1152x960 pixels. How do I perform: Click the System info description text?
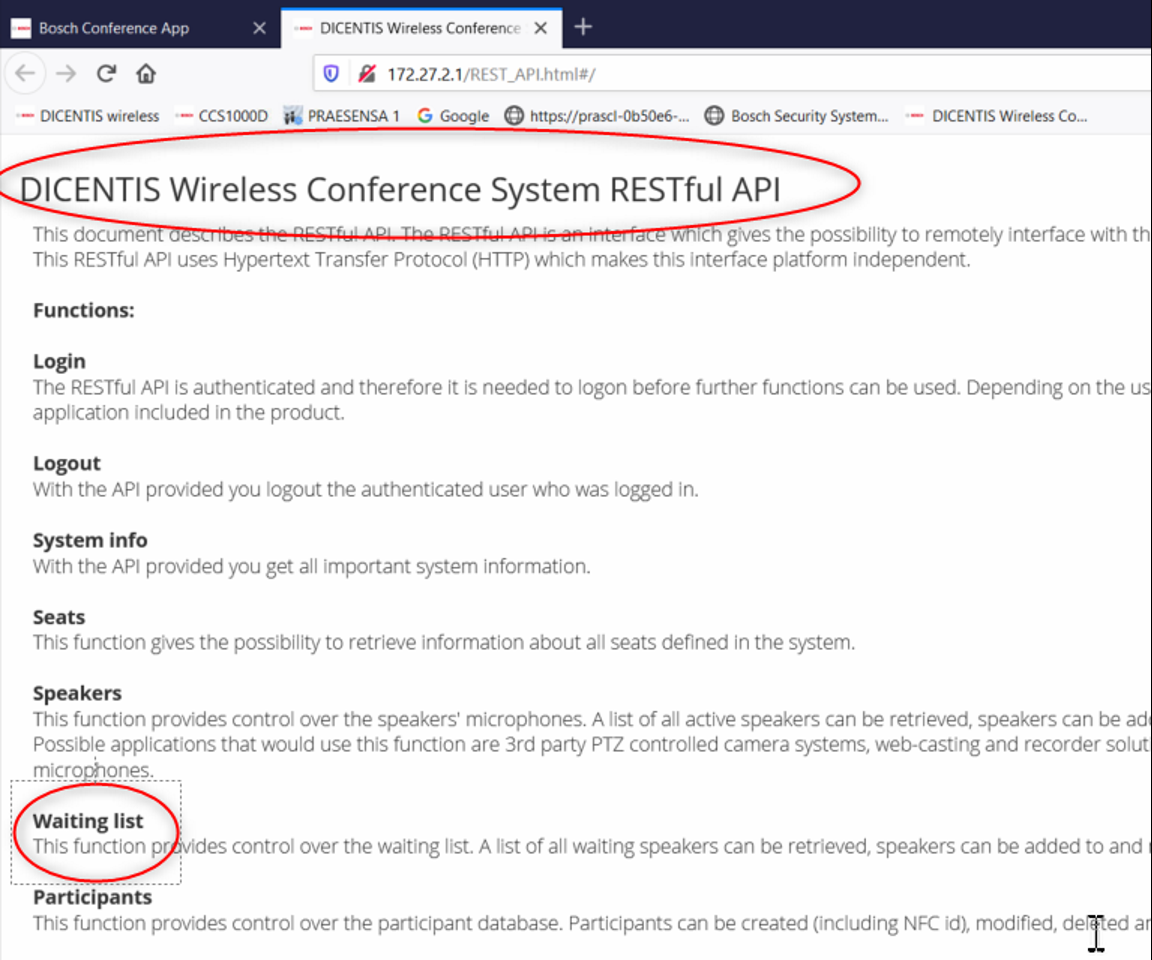pyautogui.click(x=312, y=566)
